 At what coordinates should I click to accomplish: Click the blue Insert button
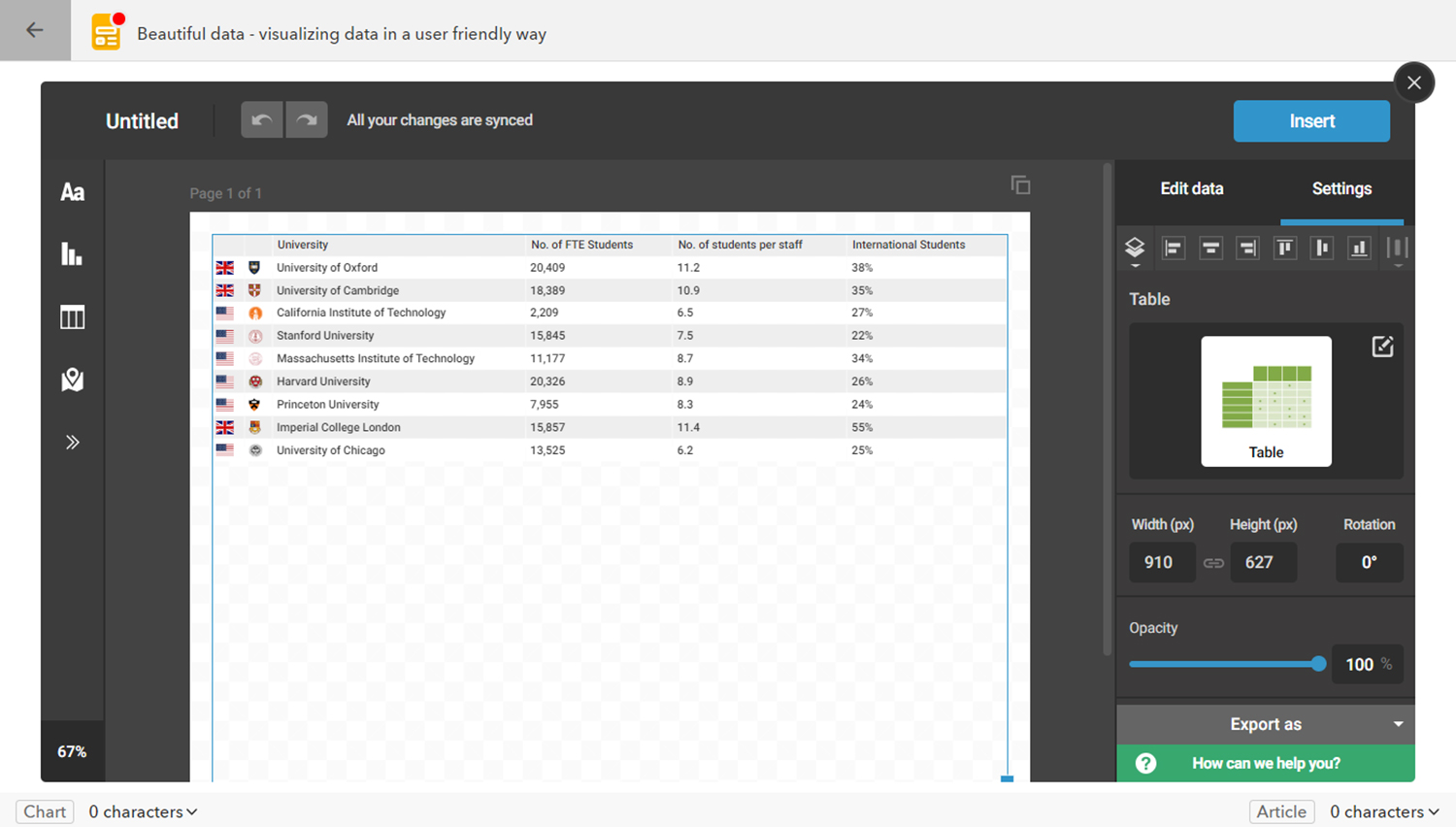coord(1311,121)
